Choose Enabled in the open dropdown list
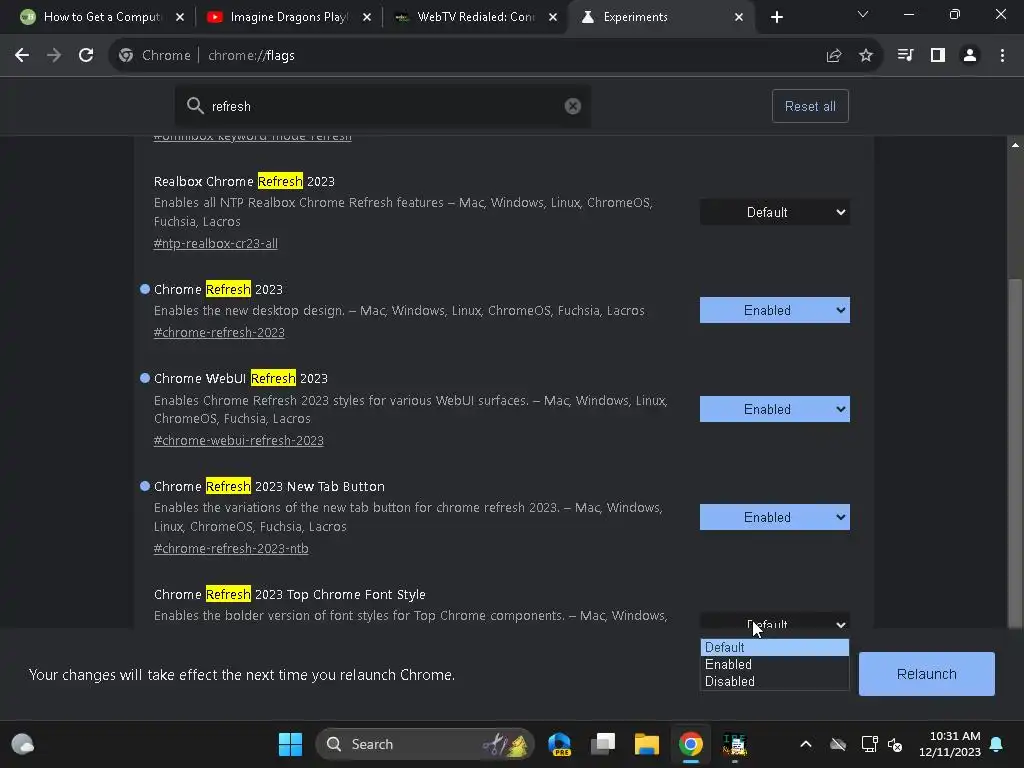1024x768 pixels. 775,664
